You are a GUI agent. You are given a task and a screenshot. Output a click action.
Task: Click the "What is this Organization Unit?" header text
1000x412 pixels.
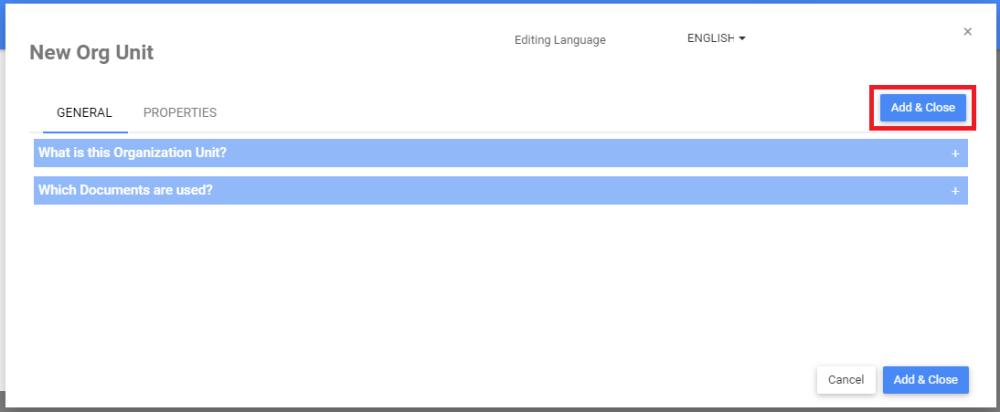coord(132,153)
